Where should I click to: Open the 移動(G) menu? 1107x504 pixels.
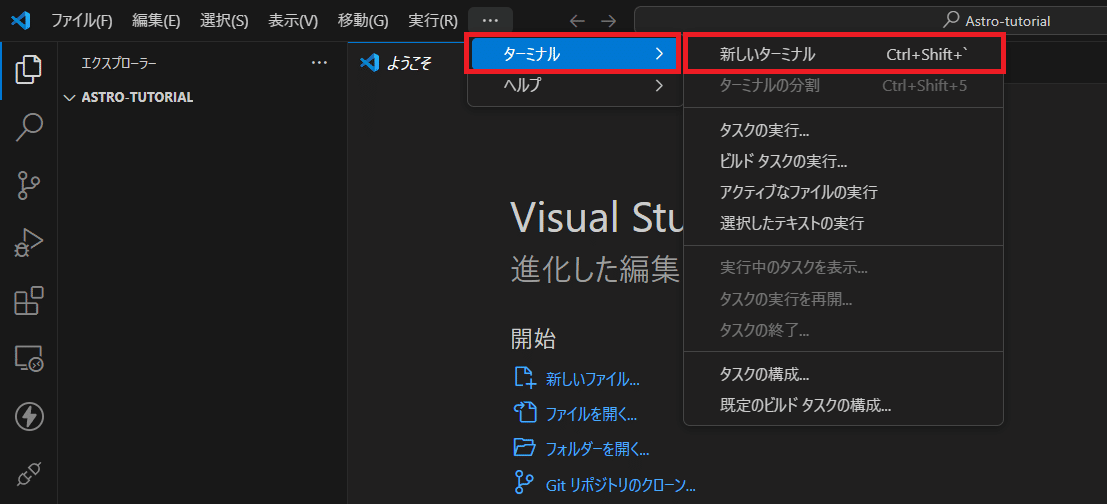(363, 21)
